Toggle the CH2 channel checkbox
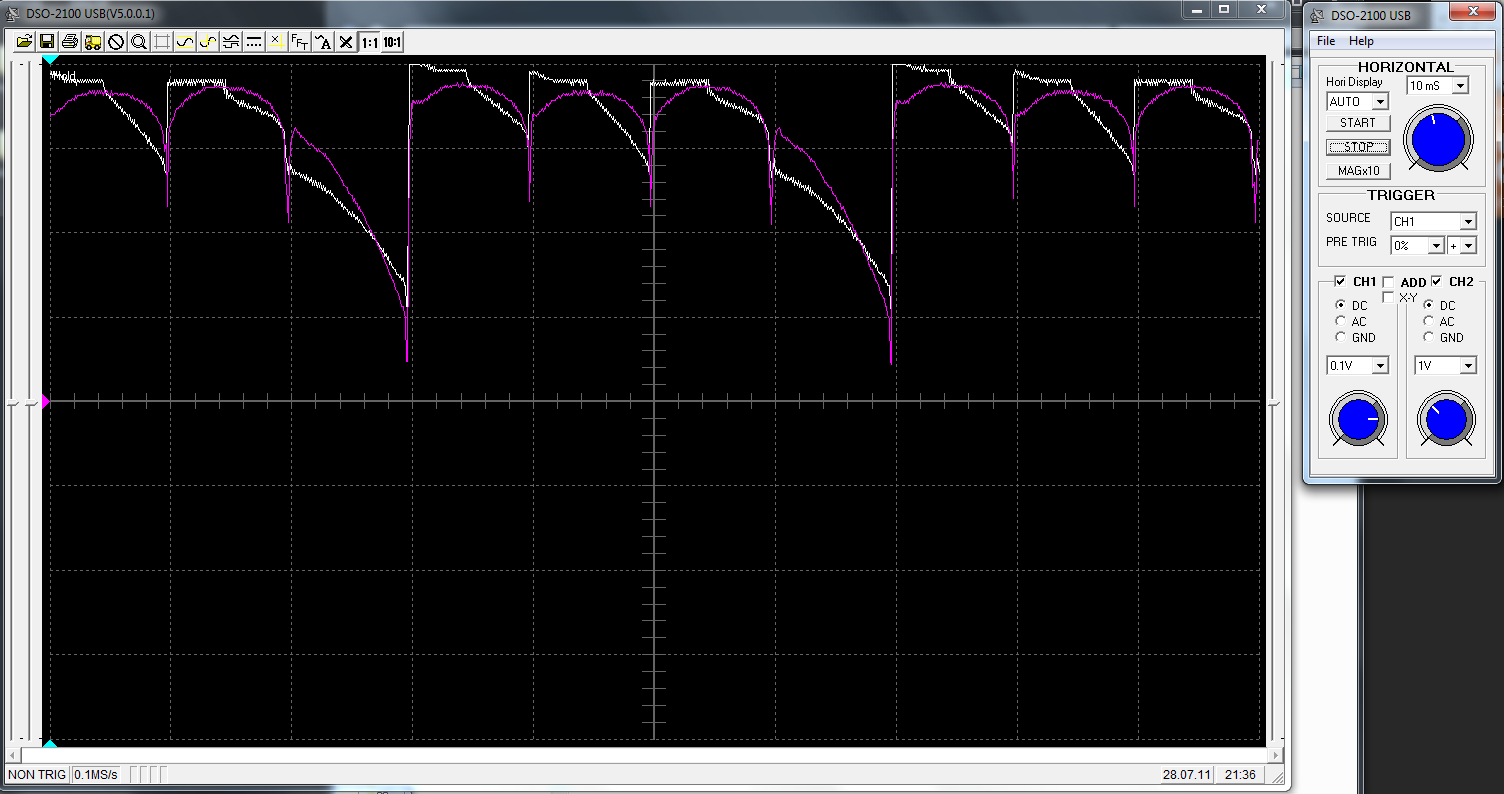1504x794 pixels. click(1437, 282)
